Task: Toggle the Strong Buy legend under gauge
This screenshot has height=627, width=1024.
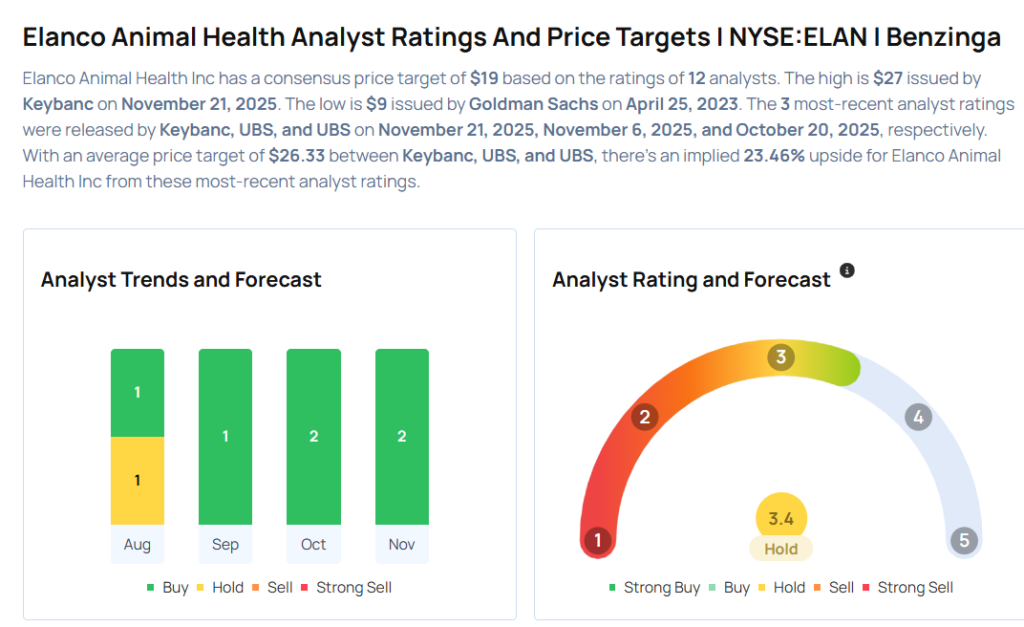Action: coord(652,587)
